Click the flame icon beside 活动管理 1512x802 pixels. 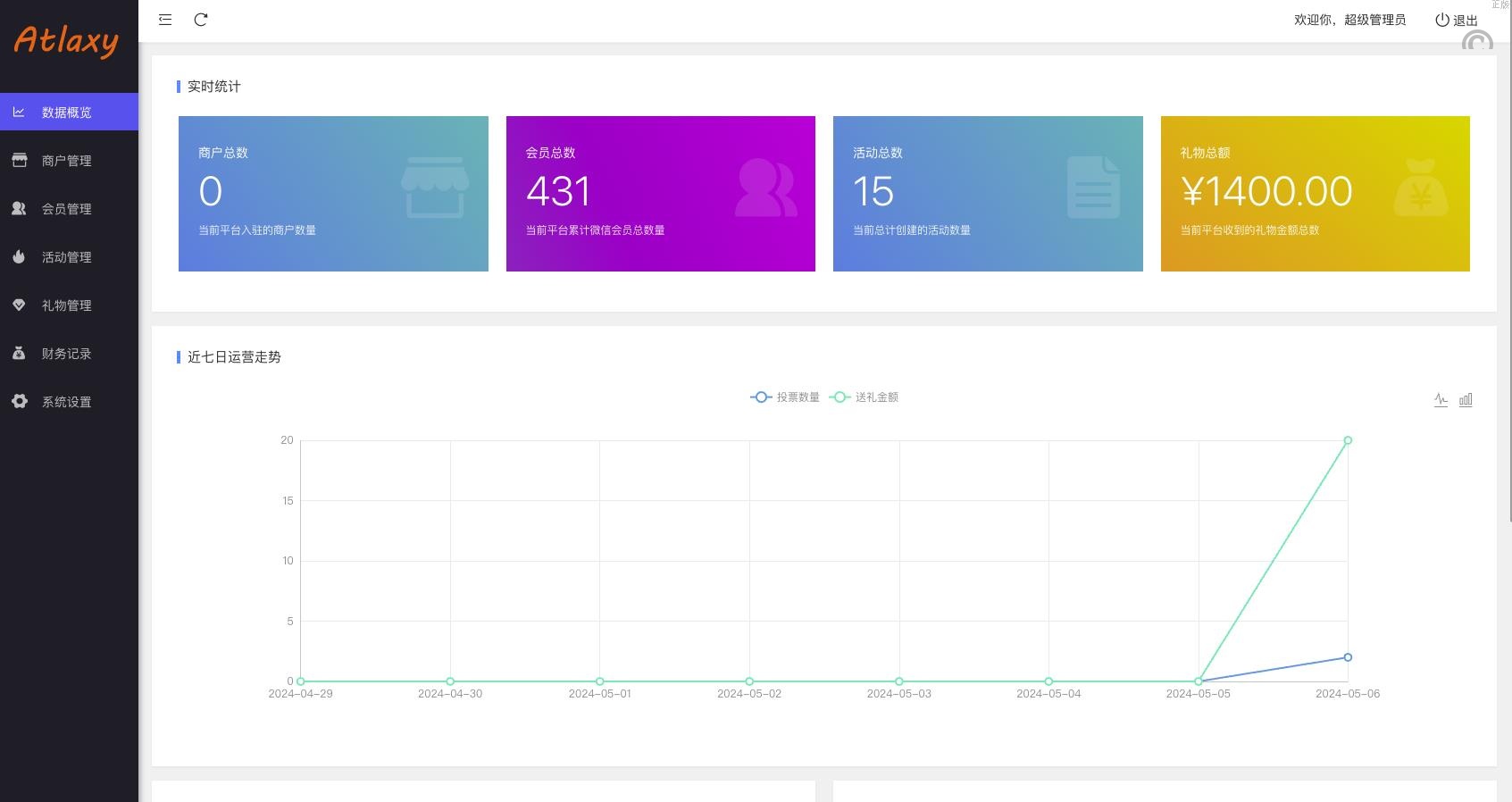pos(19,257)
